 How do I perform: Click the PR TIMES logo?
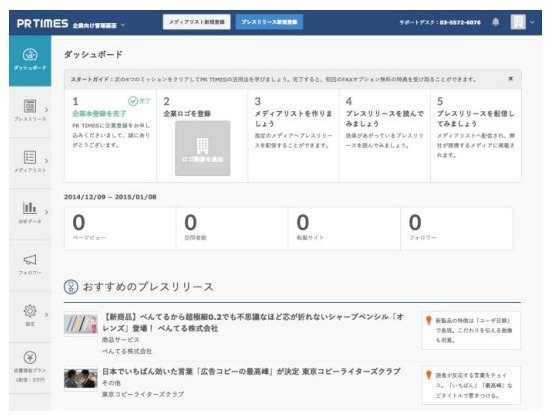[x=42, y=24]
